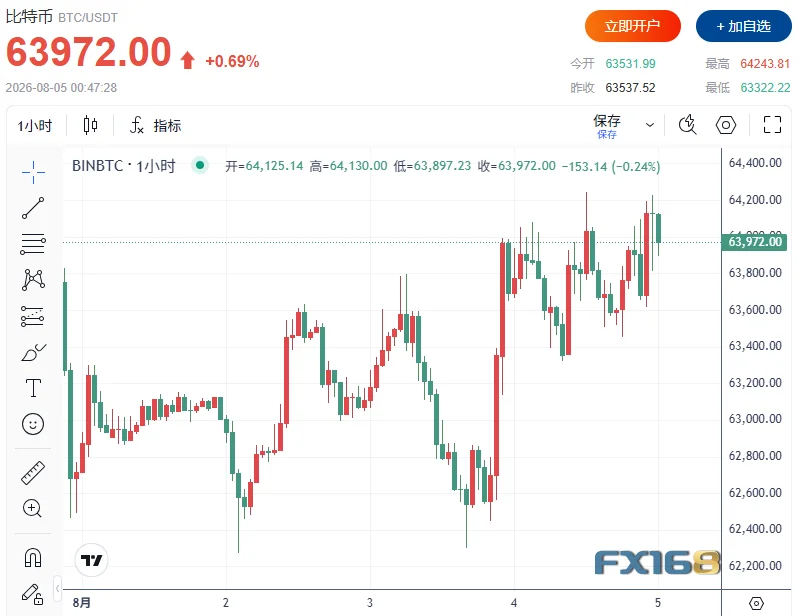Click the 加自选 add to watchlist button
Viewport: 799px width, 616px height.
pos(743,26)
